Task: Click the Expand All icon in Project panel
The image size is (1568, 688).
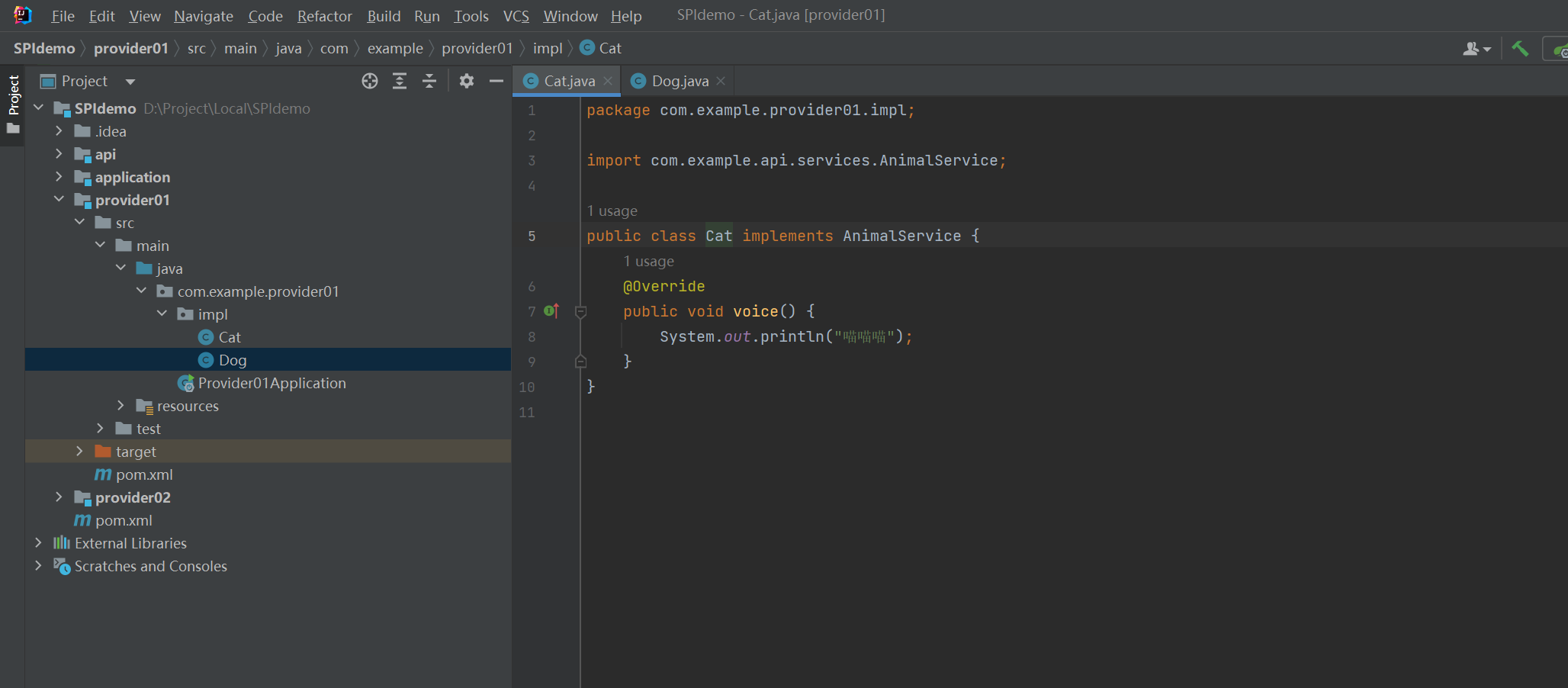Action: [400, 81]
